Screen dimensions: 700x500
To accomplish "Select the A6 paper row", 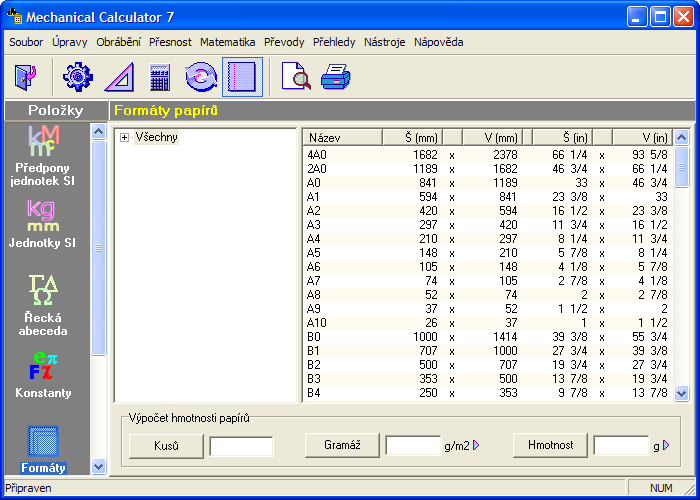I will [488, 267].
